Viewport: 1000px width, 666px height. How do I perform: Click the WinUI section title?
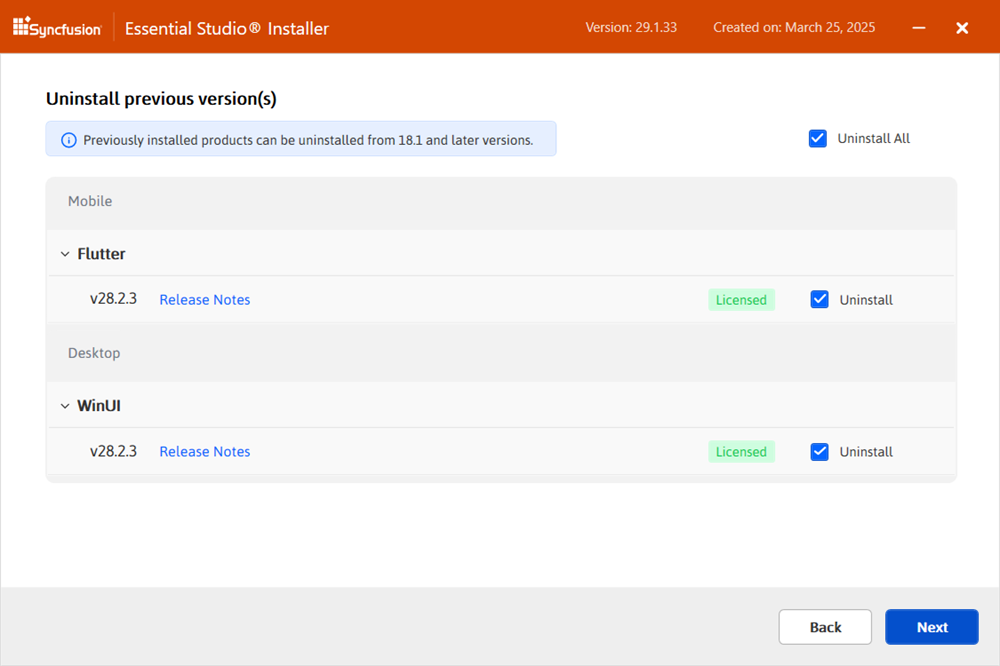[x=99, y=406]
